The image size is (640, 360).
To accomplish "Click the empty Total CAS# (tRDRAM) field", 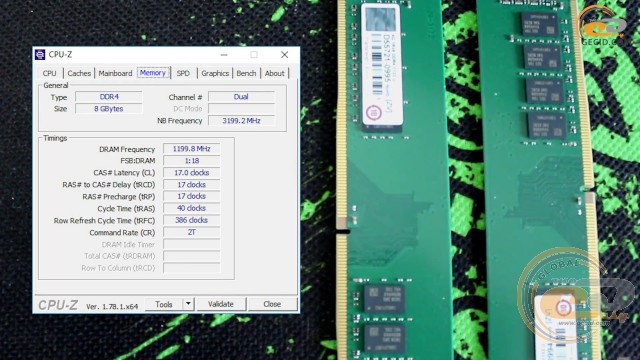I will pos(191,256).
